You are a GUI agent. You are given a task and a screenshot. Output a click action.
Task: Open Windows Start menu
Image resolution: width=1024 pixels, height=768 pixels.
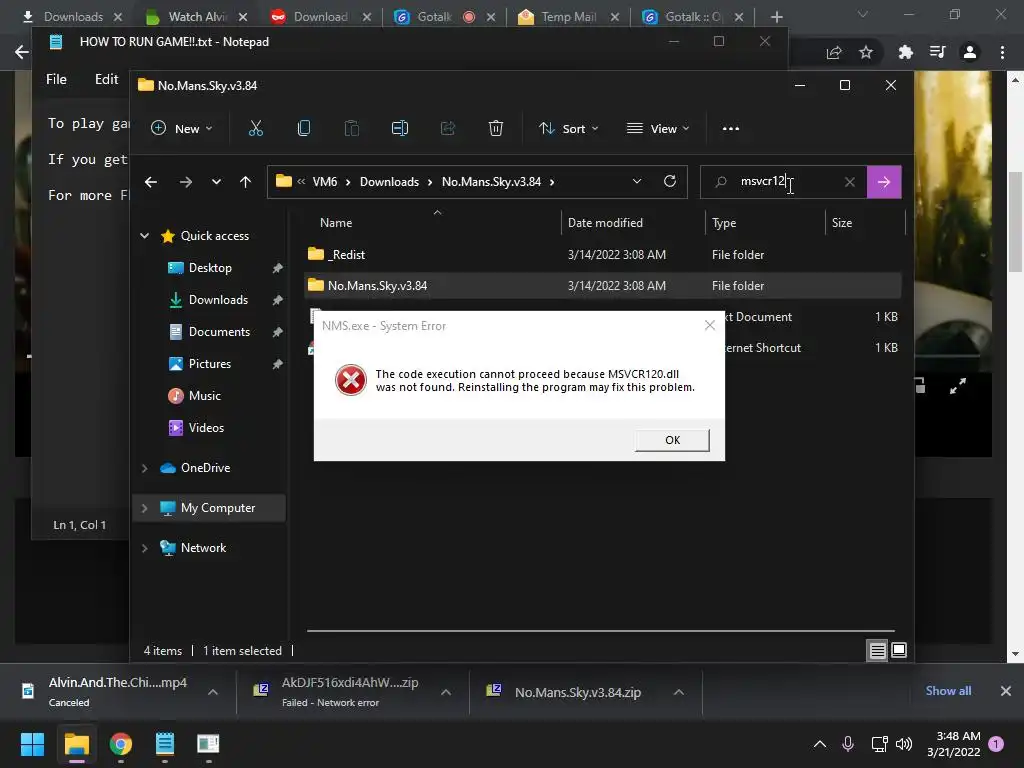point(32,744)
